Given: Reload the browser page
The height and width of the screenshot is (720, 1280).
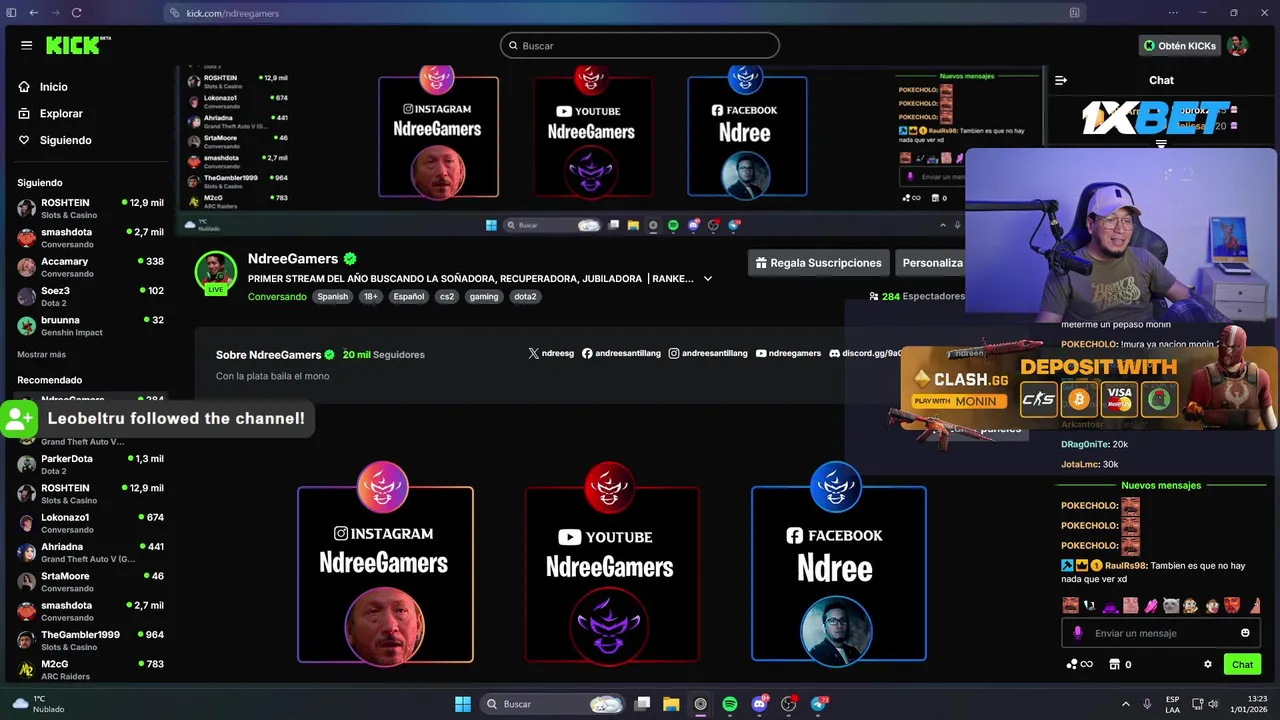Looking at the screenshot, I should pyautogui.click(x=76, y=13).
